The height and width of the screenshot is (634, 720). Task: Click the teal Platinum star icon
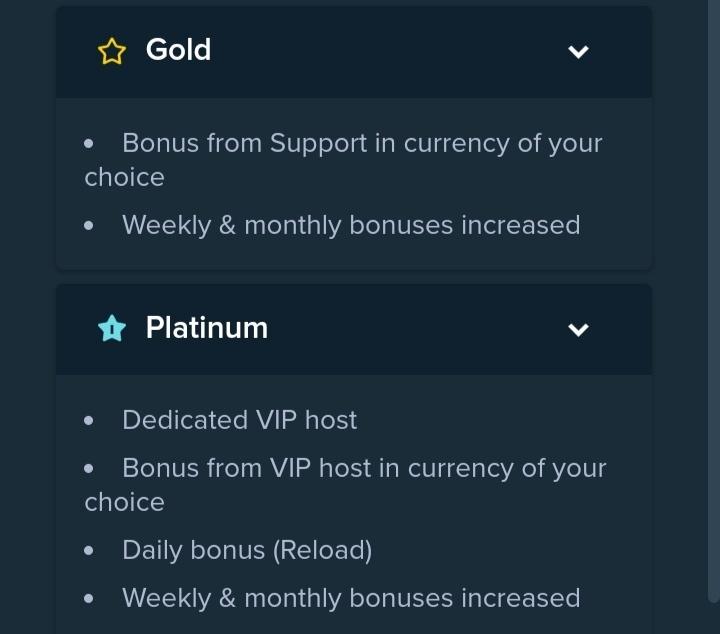click(x=112, y=328)
